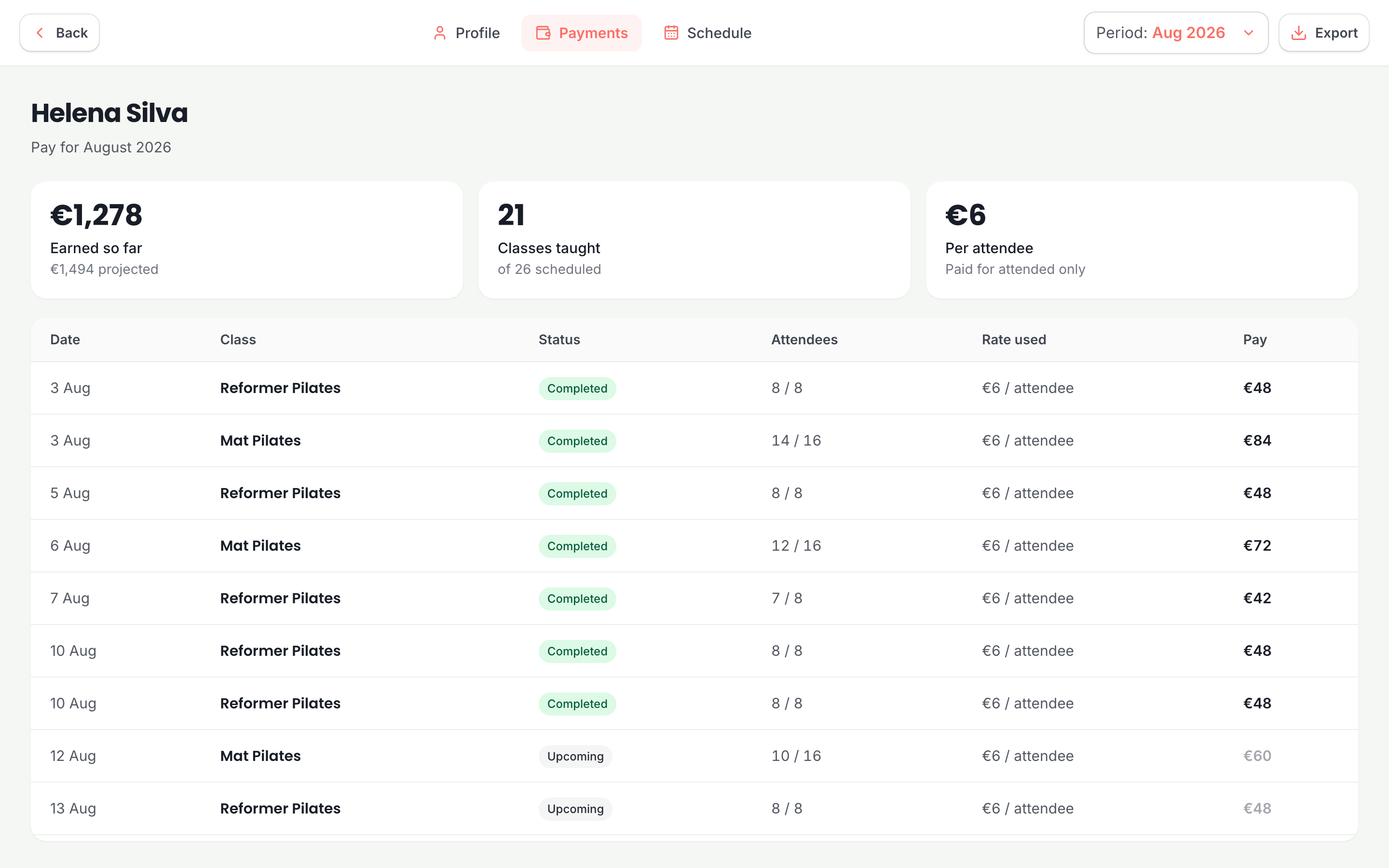This screenshot has height=868, width=1389.
Task: Open the Period Aug 2026 selector
Action: point(1175,33)
